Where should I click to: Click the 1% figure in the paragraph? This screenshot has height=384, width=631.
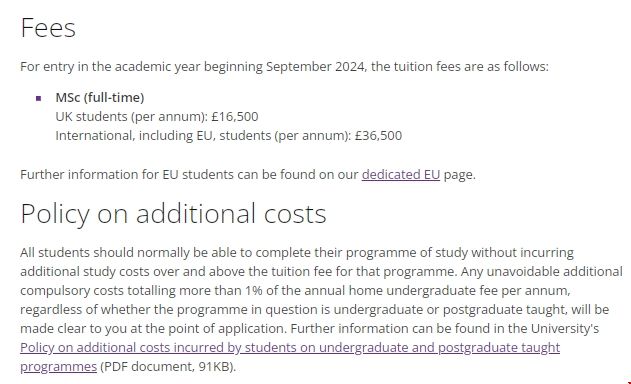click(254, 291)
